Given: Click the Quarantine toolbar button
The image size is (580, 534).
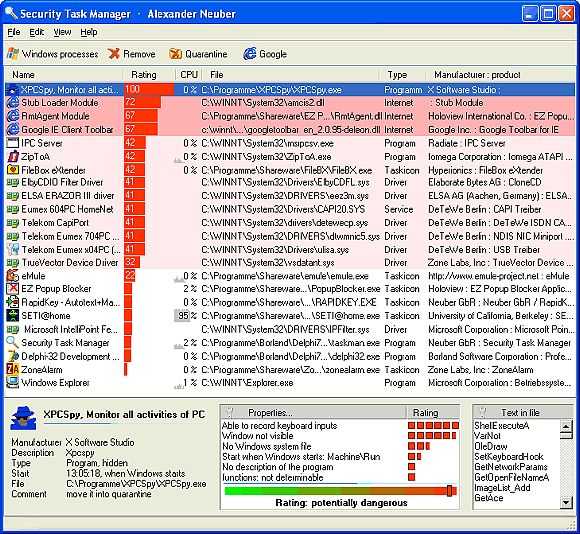Looking at the screenshot, I should click(198, 54).
